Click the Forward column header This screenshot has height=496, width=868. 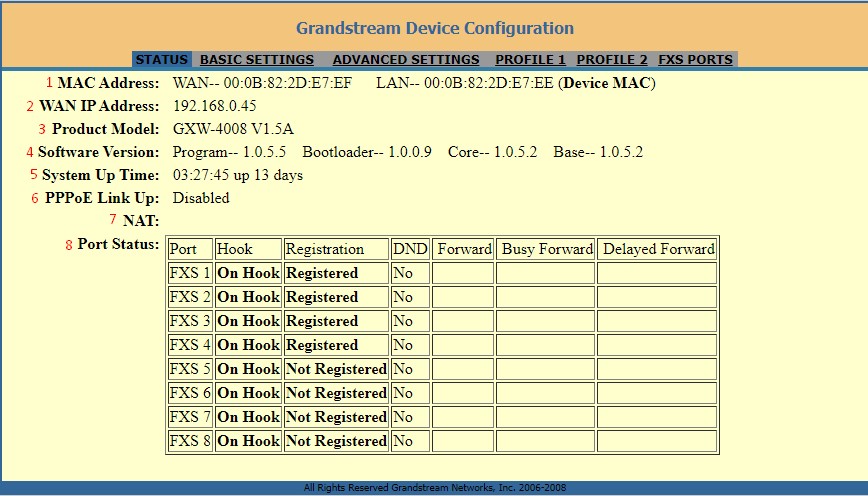tap(463, 249)
